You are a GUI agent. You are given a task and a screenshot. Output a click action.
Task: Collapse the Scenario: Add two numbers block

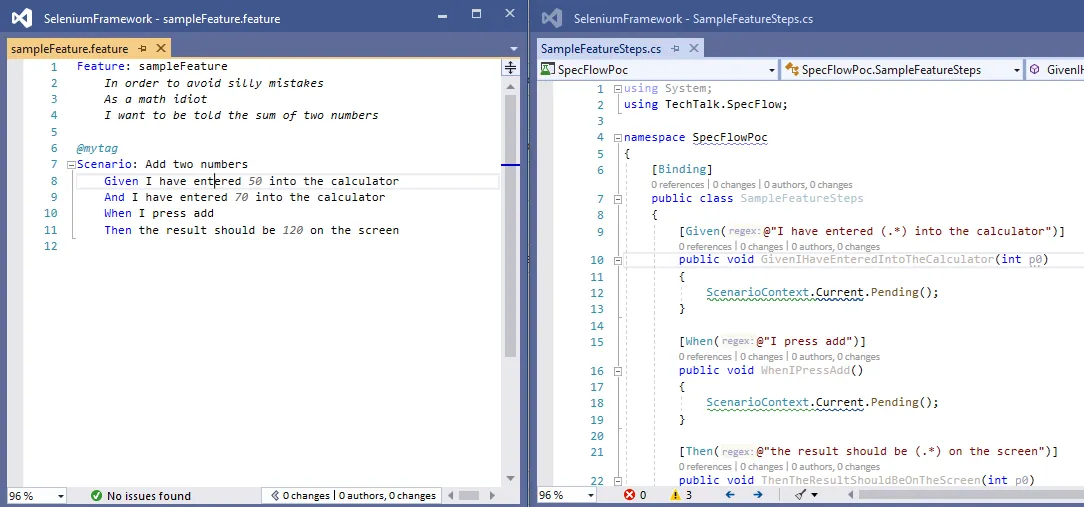71,165
